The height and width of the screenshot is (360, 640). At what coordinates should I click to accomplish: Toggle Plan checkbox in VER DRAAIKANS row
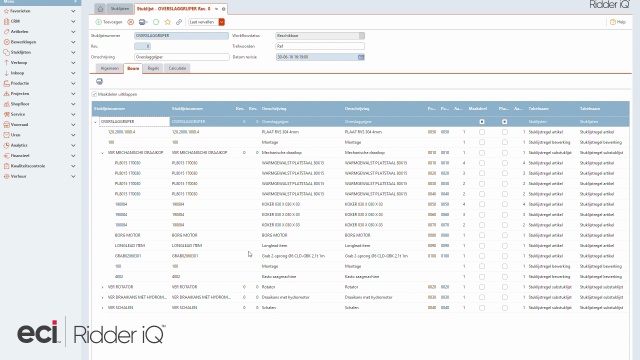pyautogui.click(x=505, y=298)
